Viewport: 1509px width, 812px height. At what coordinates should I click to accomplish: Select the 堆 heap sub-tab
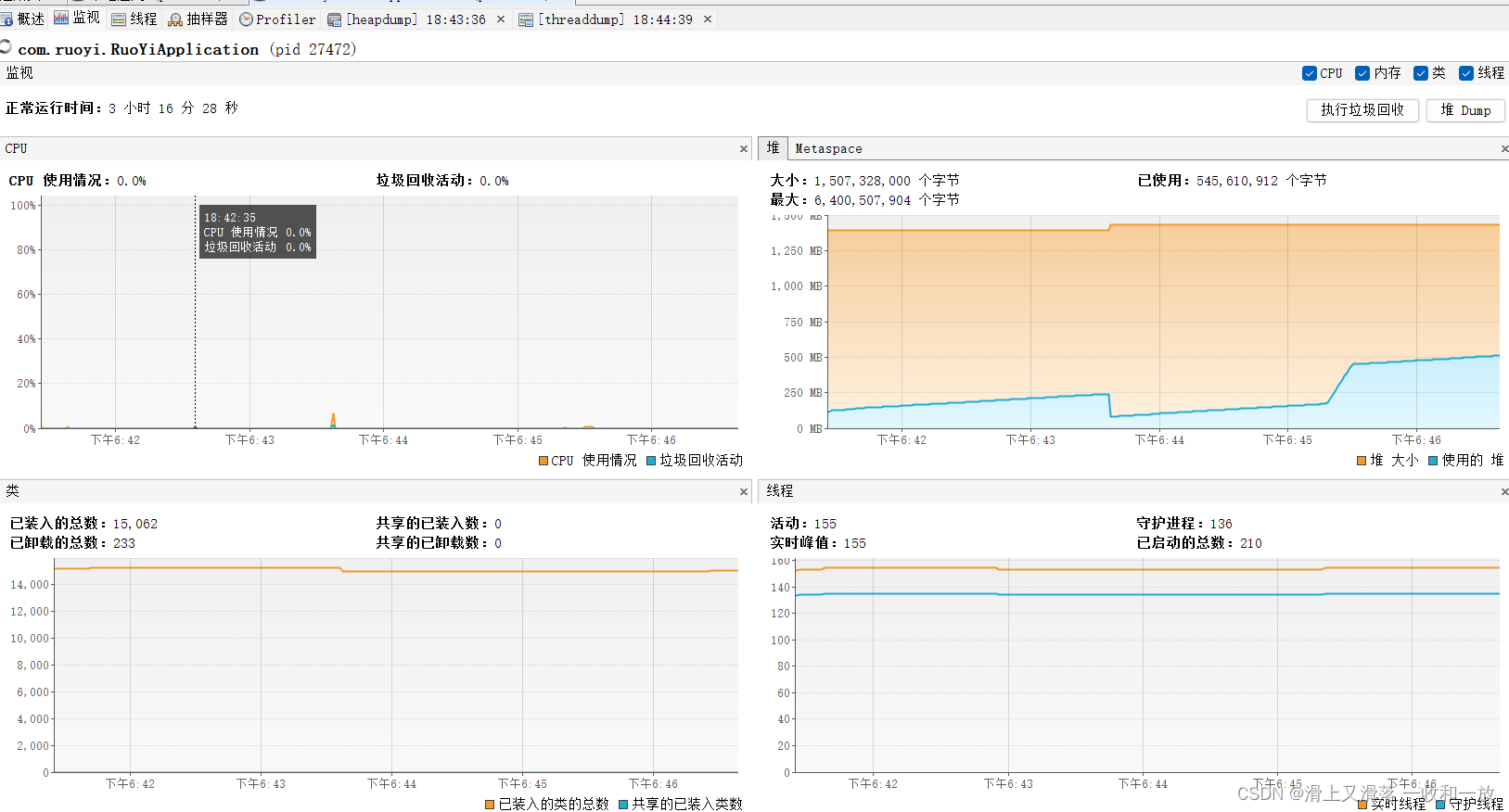click(x=773, y=148)
